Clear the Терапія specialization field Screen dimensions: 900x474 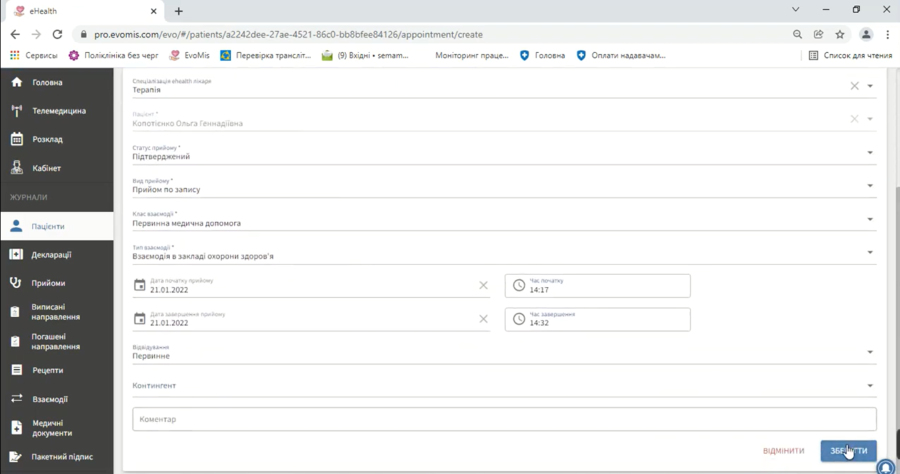point(854,86)
